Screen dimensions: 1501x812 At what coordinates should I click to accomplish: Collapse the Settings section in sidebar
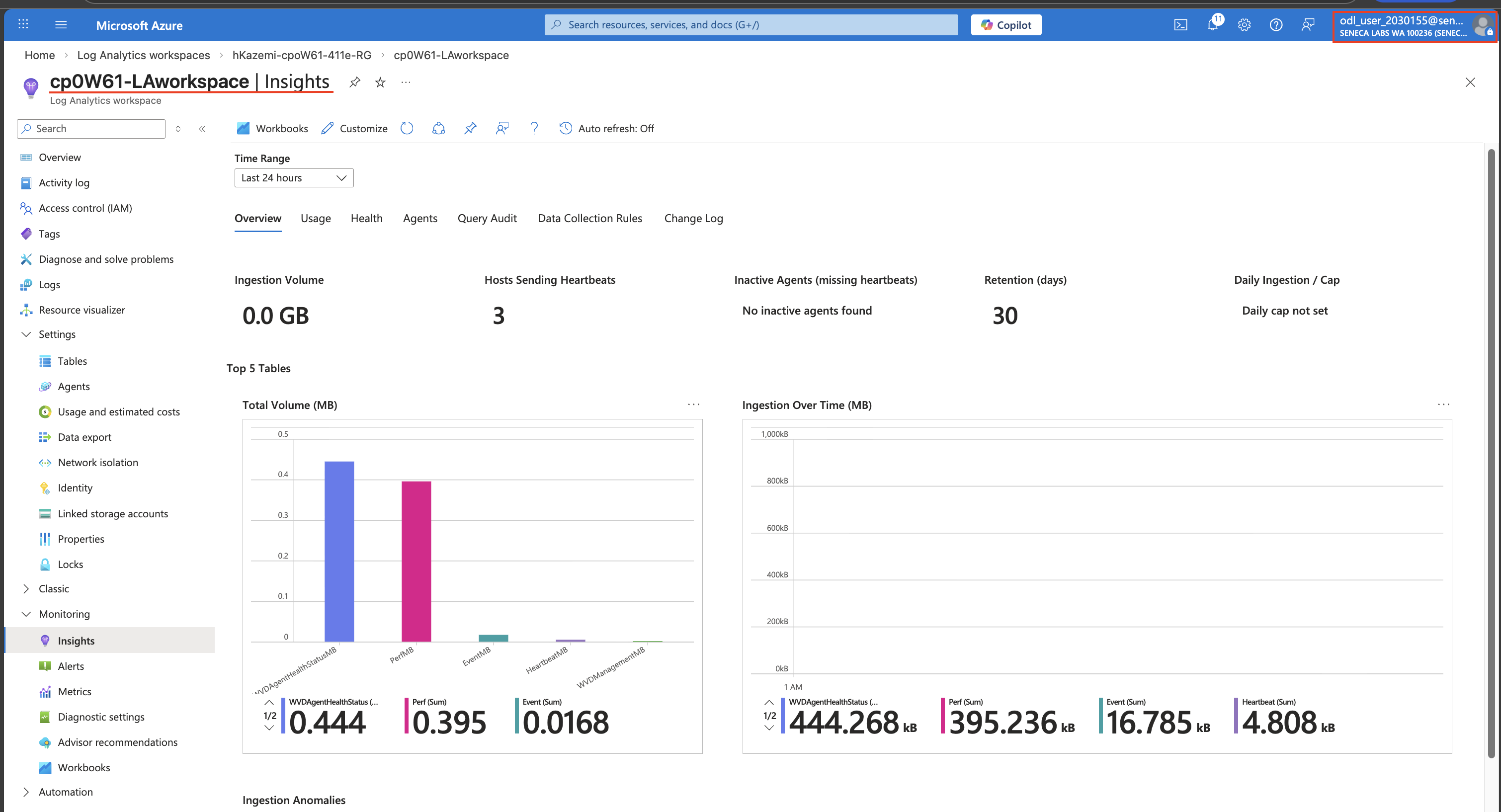click(x=26, y=334)
